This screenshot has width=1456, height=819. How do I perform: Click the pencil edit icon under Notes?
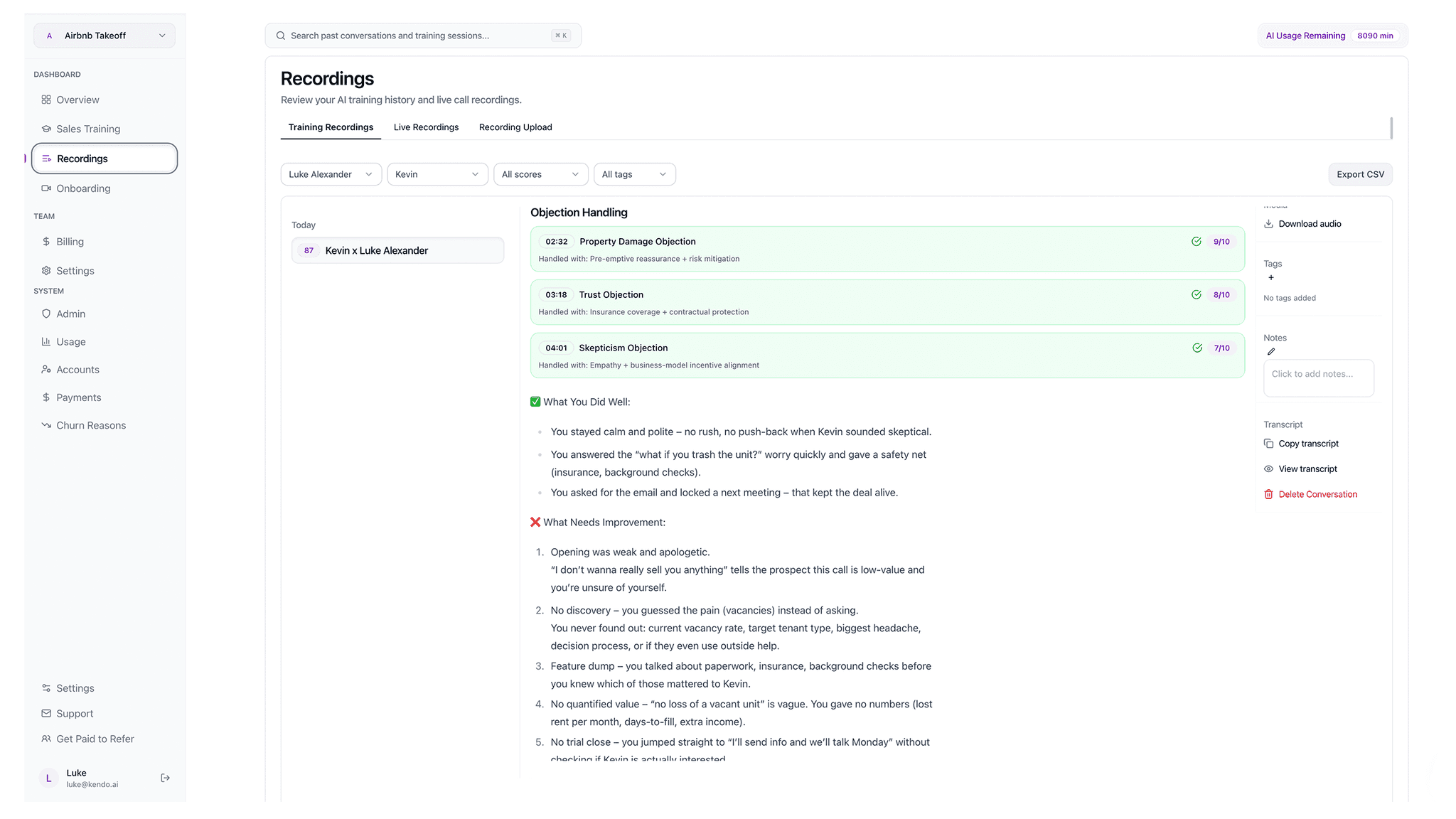[x=1271, y=352]
